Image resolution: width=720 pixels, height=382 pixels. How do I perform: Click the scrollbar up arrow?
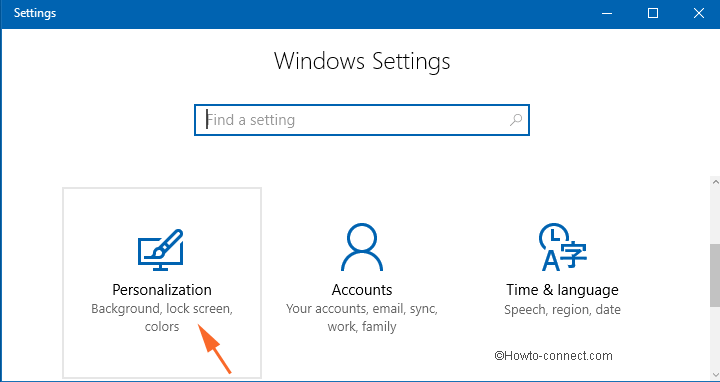pos(715,182)
